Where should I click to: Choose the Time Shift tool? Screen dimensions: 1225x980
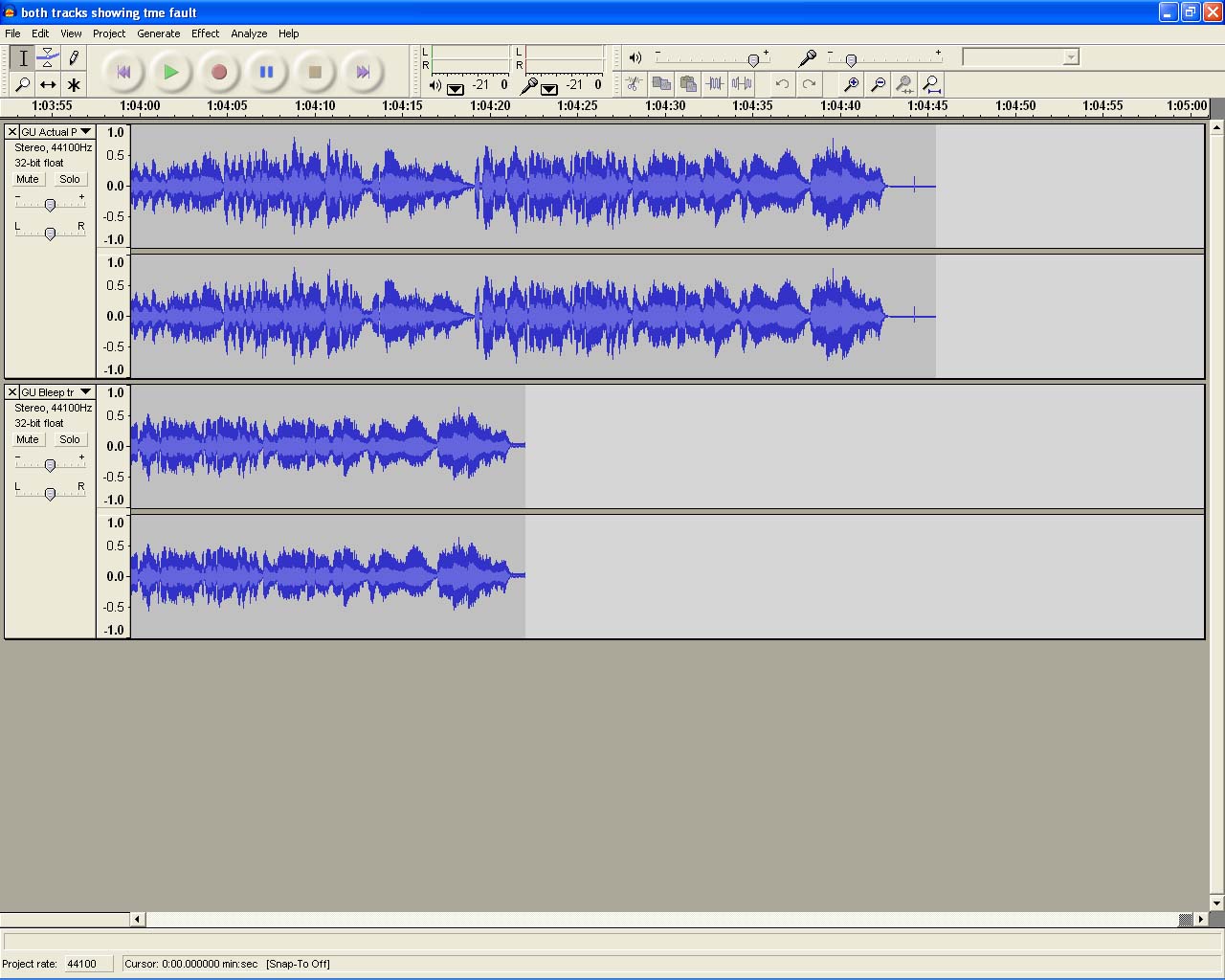click(48, 84)
